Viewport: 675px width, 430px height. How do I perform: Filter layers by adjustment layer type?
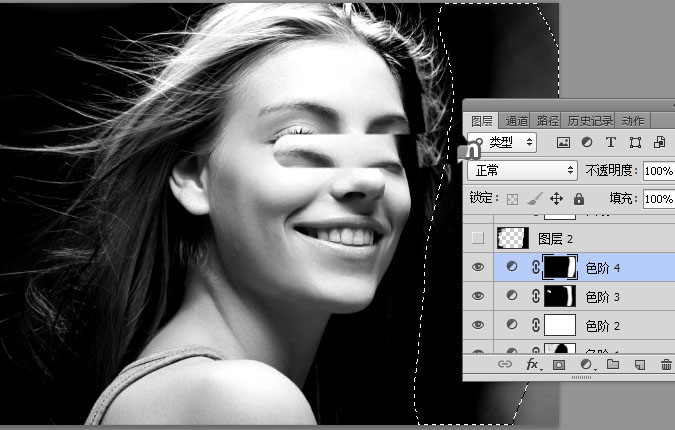pyautogui.click(x=587, y=143)
